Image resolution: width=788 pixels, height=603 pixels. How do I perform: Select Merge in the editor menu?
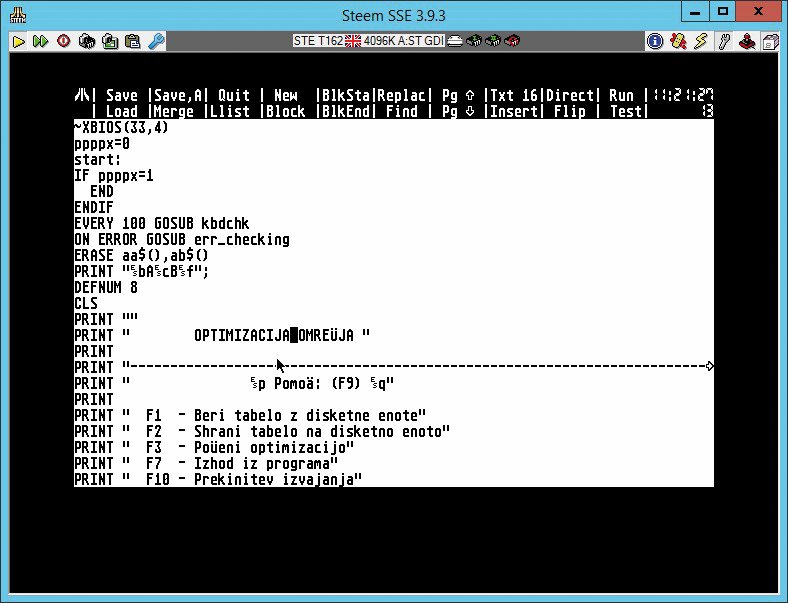[x=173, y=111]
